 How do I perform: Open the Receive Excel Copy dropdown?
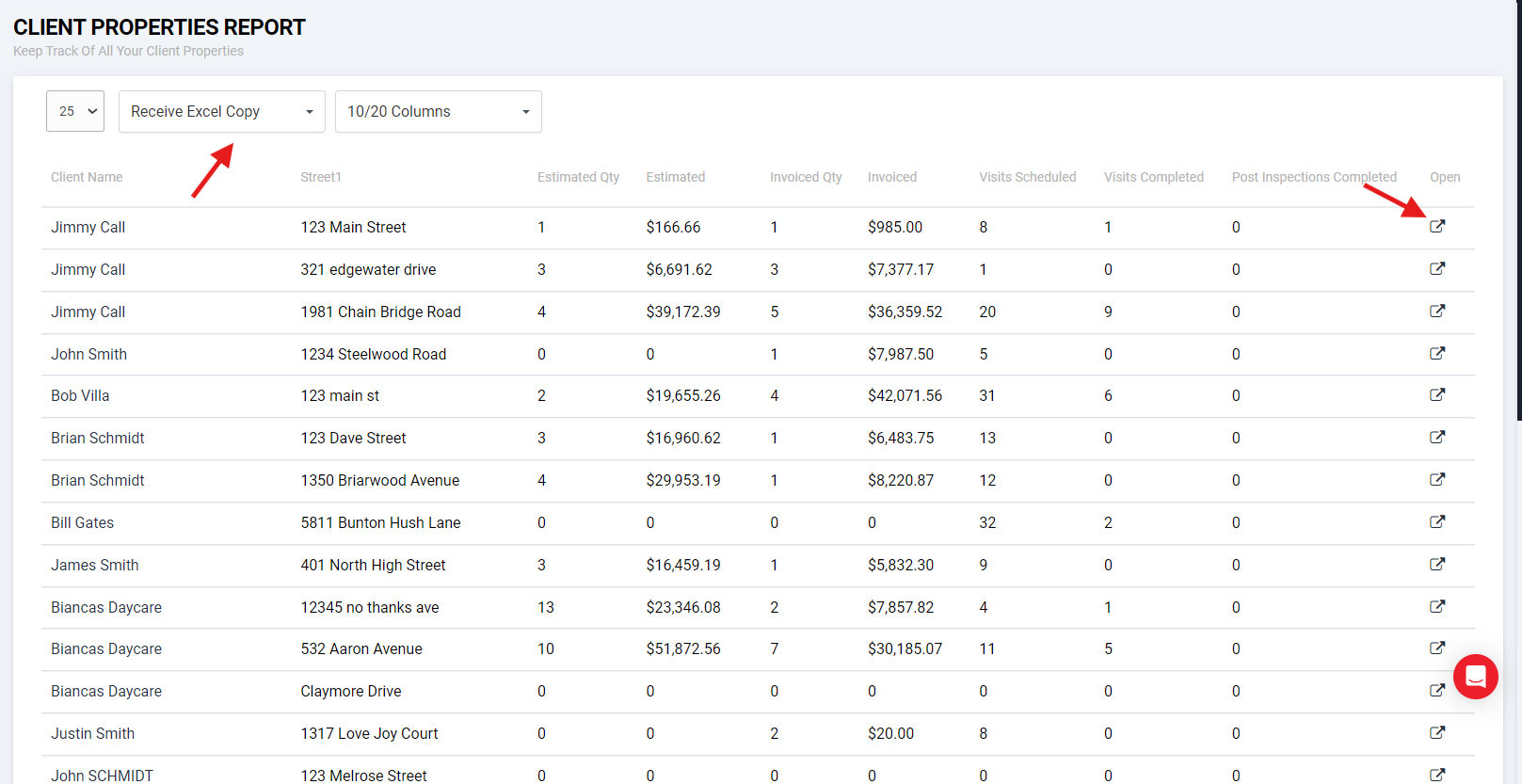coord(221,111)
